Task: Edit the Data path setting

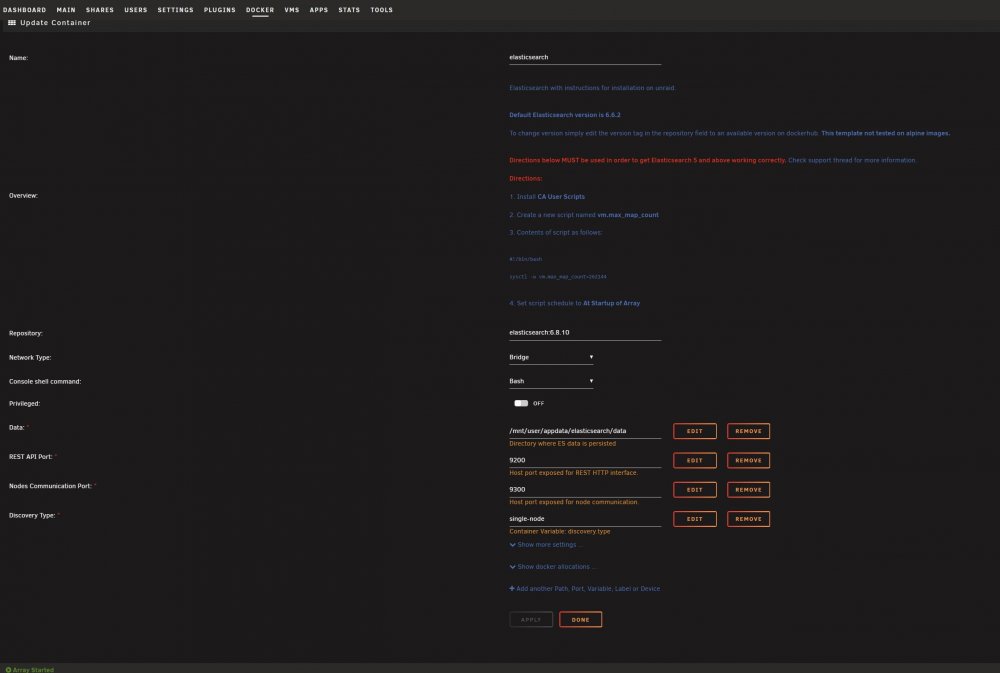Action: coord(695,431)
